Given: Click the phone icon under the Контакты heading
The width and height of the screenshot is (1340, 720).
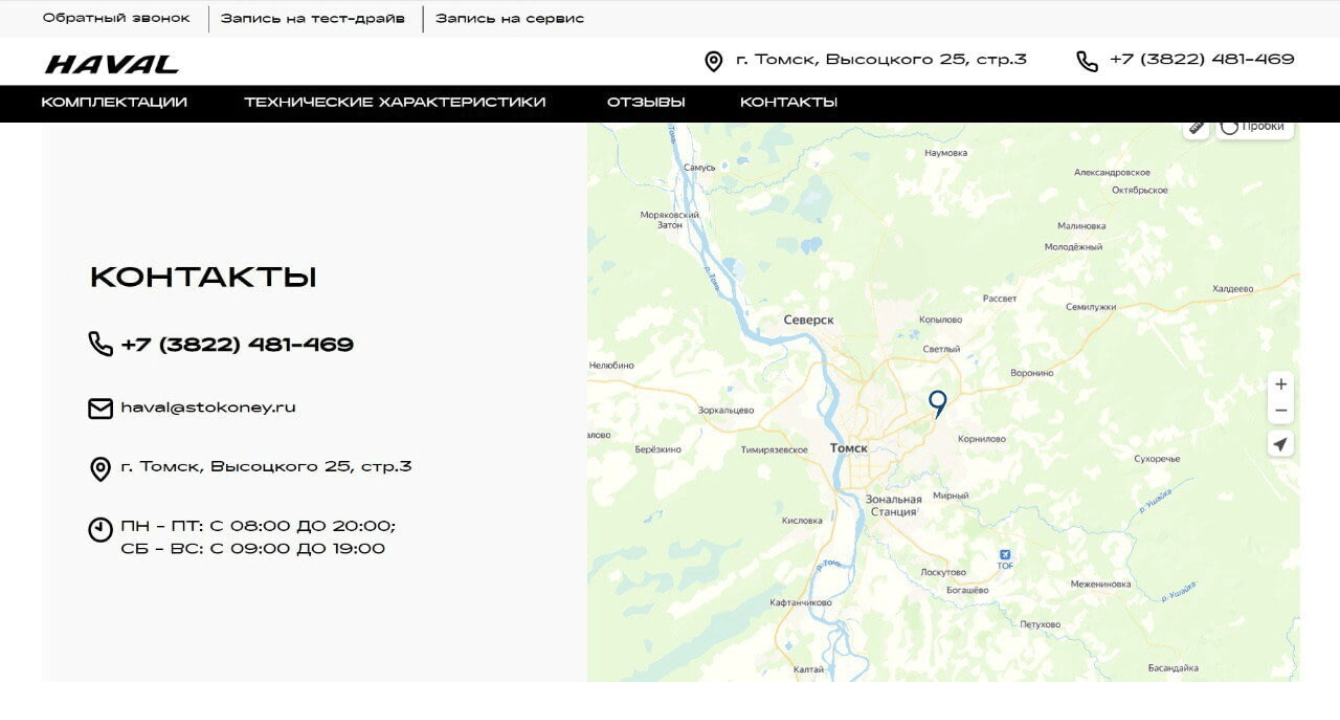Looking at the screenshot, I should pos(101,345).
